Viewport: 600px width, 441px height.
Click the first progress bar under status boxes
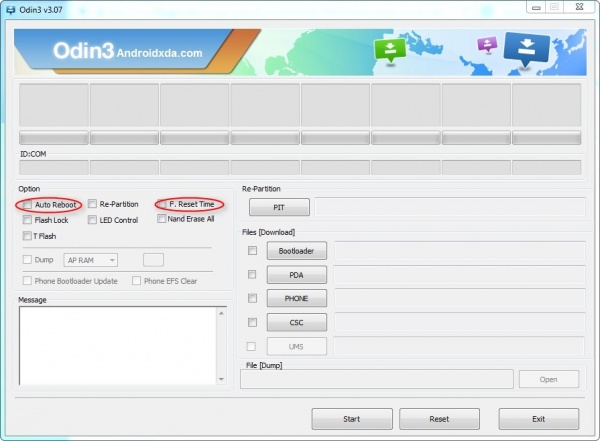[54, 137]
